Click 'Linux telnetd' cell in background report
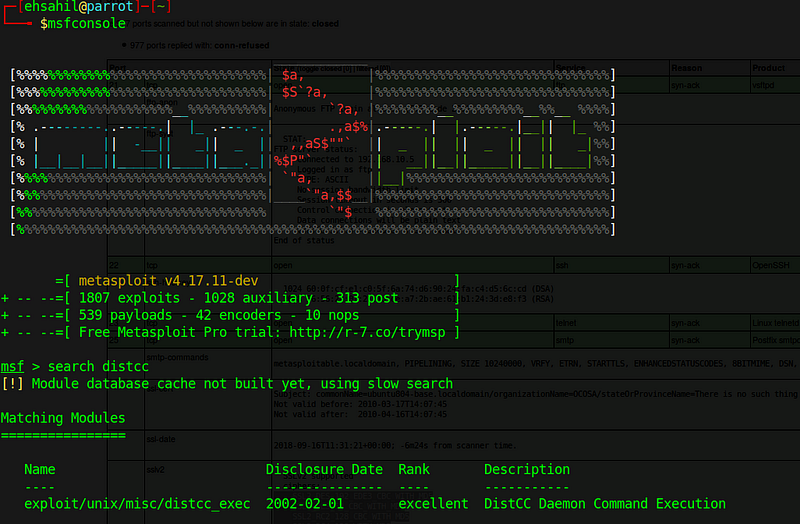This screenshot has height=524, width=800. (776, 323)
